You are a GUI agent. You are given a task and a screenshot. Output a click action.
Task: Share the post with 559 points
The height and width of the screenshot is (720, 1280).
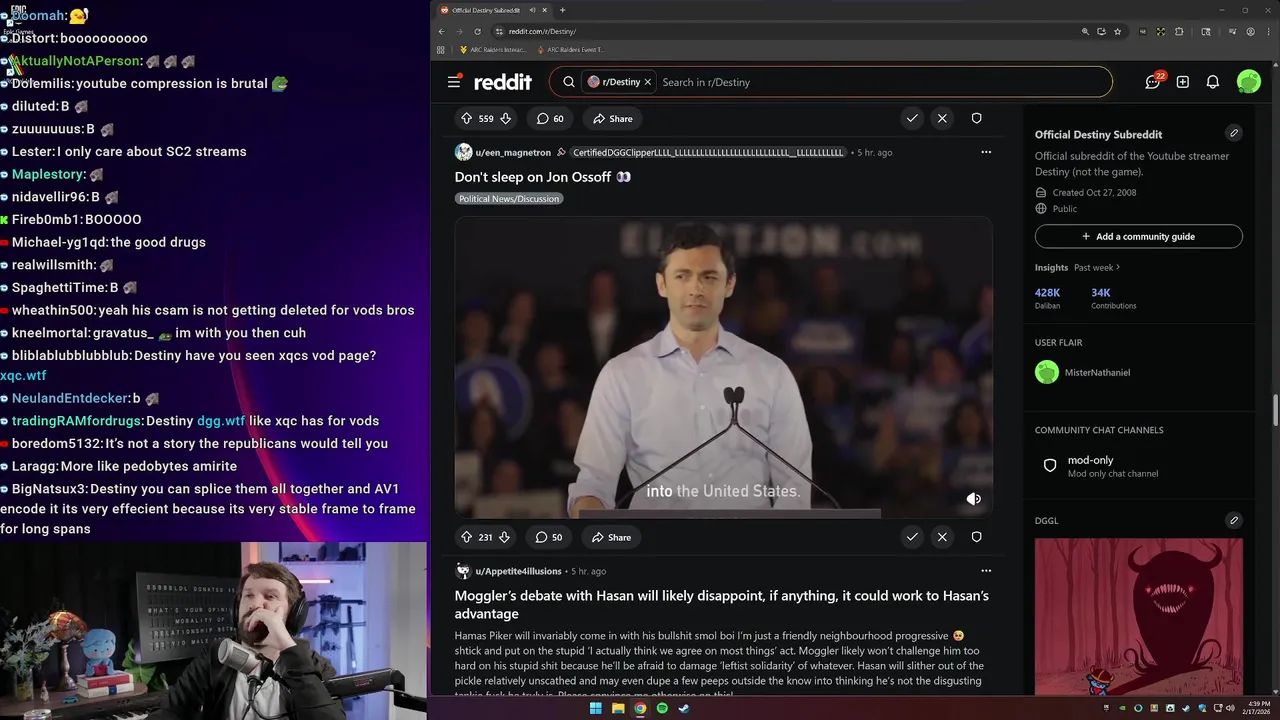click(612, 118)
